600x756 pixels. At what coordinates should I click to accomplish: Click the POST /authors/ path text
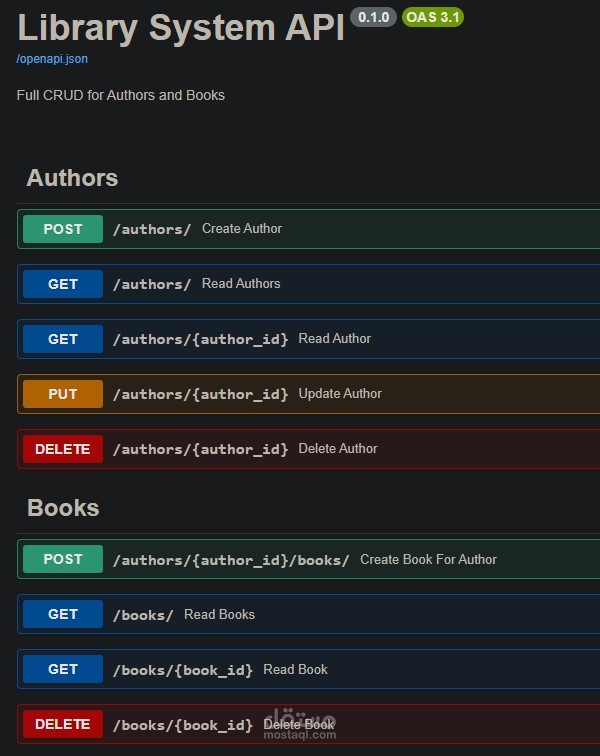click(x=152, y=229)
